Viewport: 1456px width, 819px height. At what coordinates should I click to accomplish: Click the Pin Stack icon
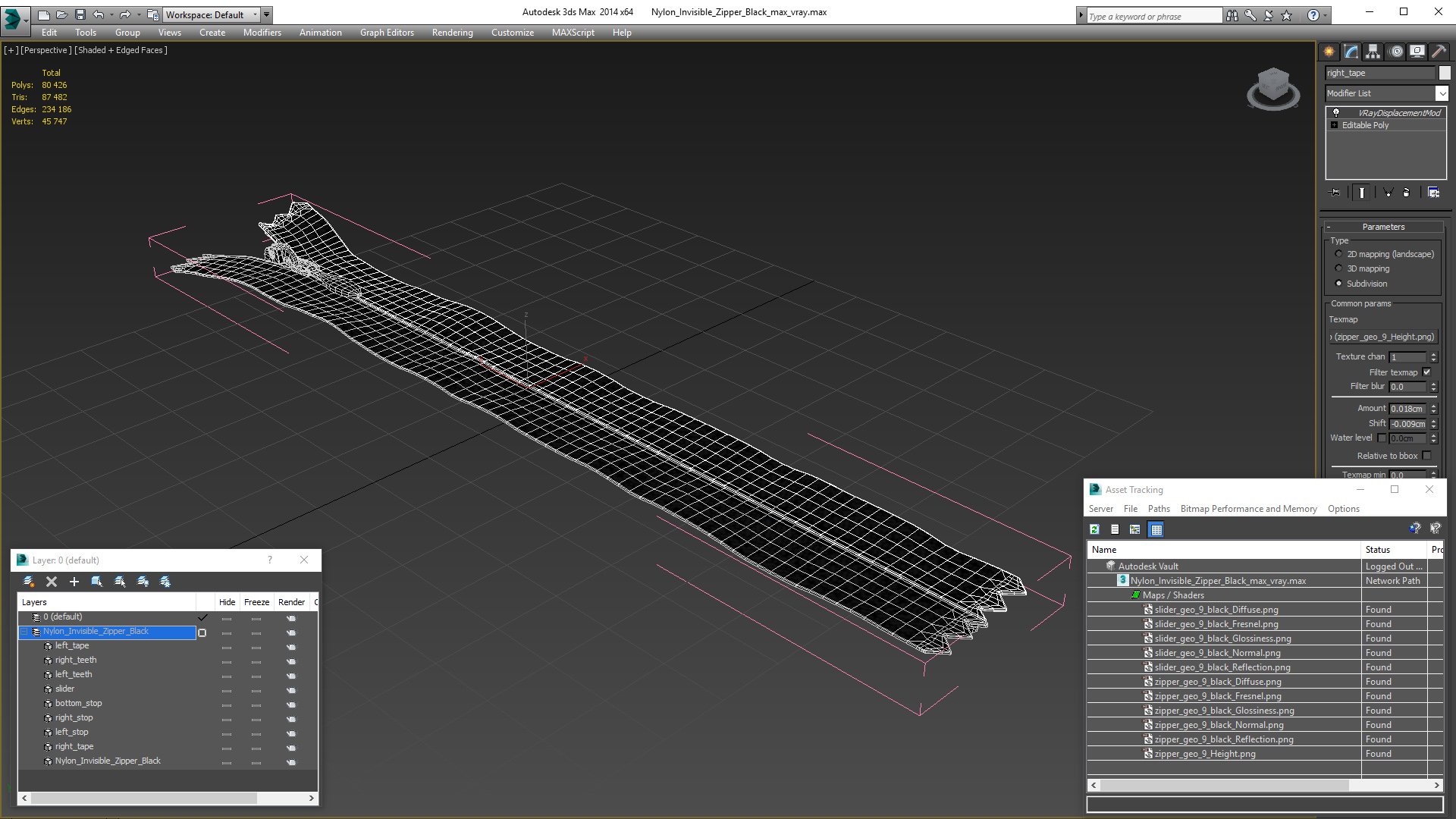click(x=1335, y=193)
